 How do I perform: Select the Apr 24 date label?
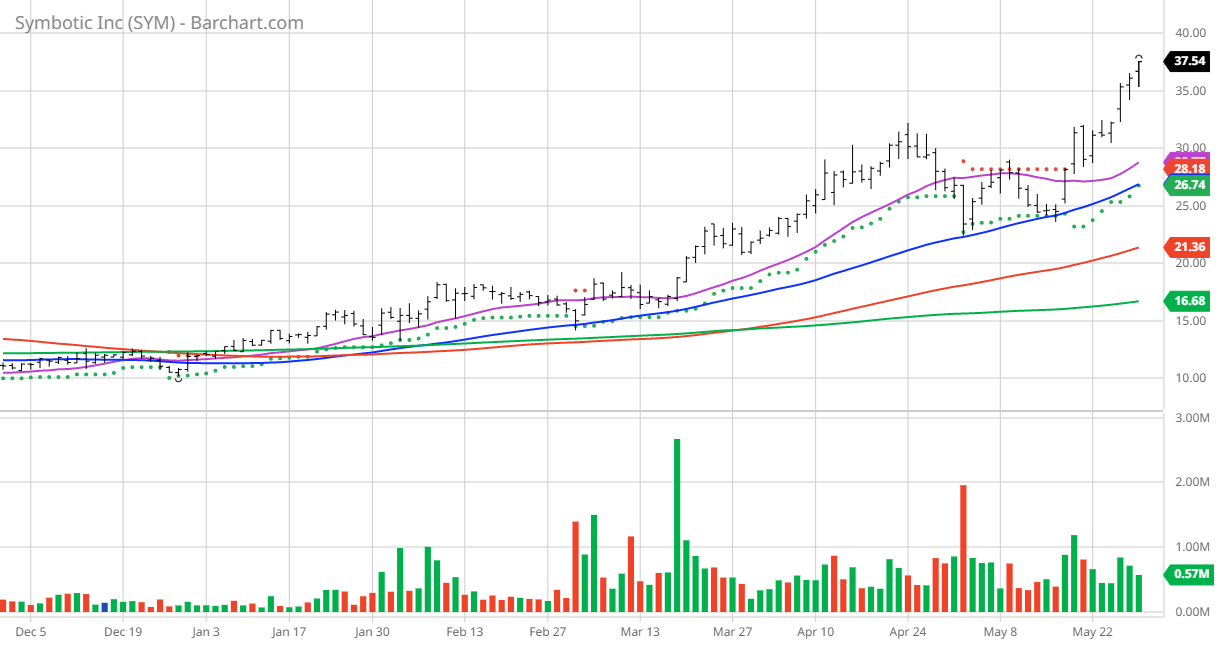pos(907,632)
